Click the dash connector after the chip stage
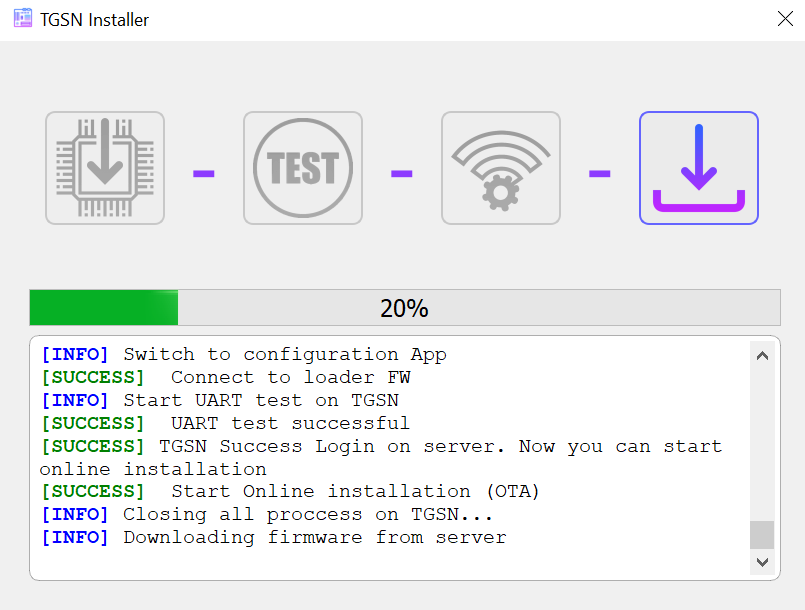Image resolution: width=805 pixels, height=610 pixels. [203, 172]
